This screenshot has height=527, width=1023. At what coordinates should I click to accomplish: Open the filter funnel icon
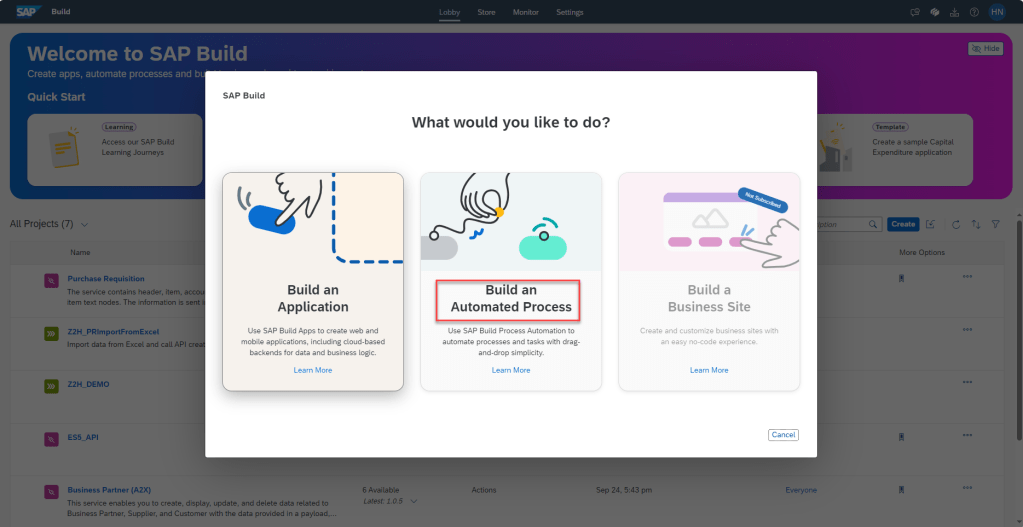point(995,225)
